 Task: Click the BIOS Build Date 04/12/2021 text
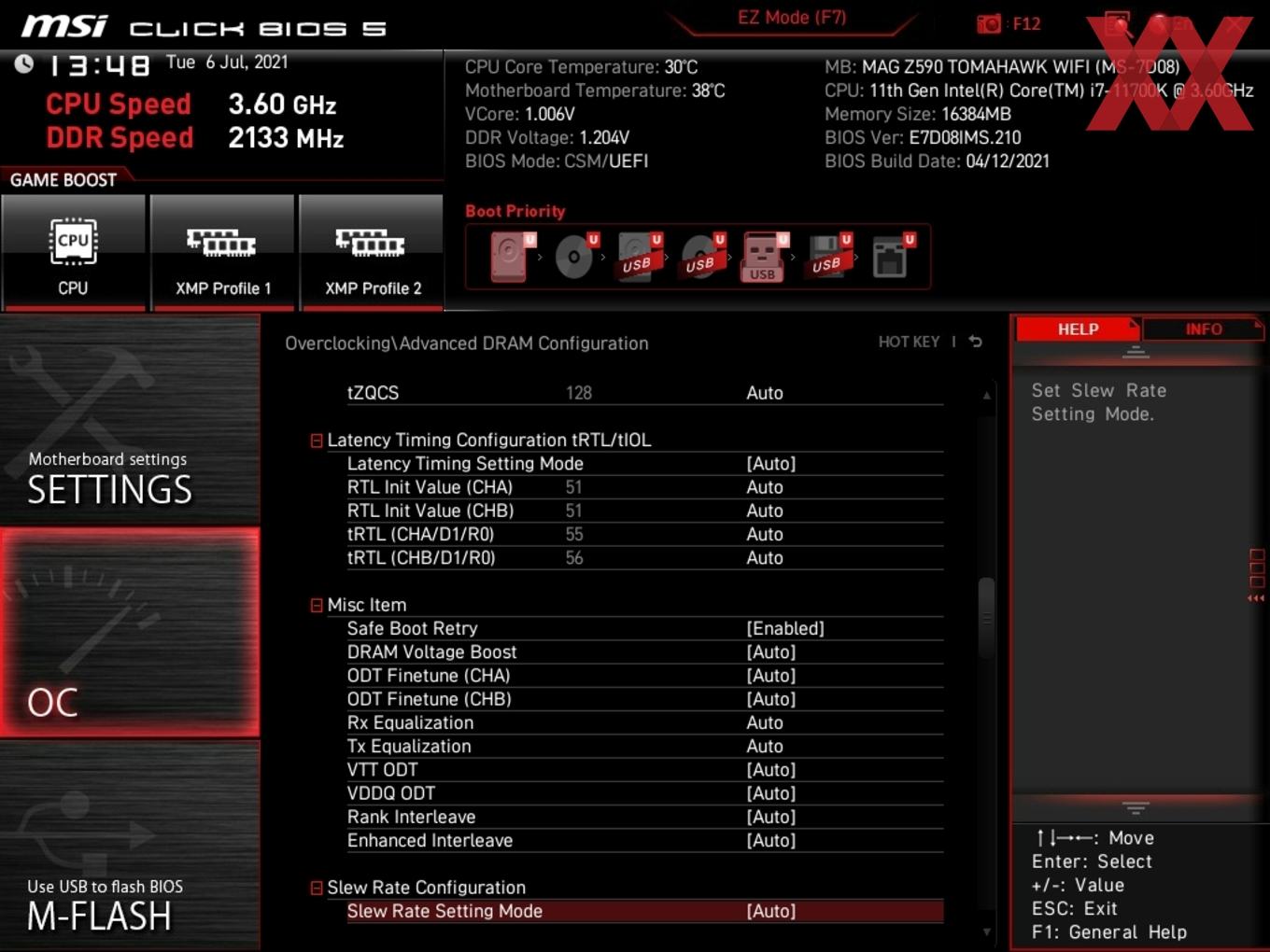click(x=937, y=161)
